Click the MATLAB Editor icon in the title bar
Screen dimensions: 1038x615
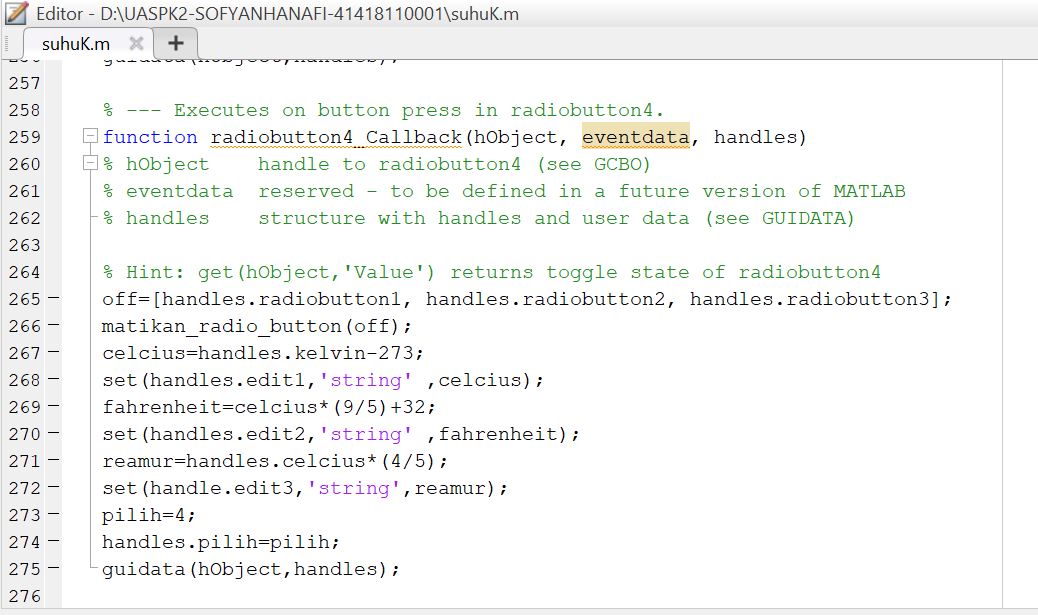coord(14,14)
